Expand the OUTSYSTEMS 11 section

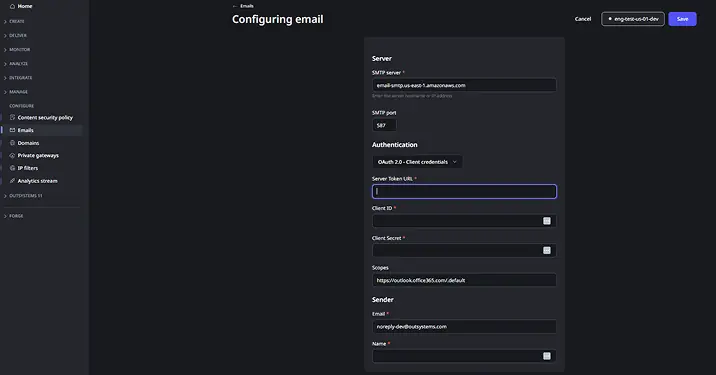coord(23,196)
